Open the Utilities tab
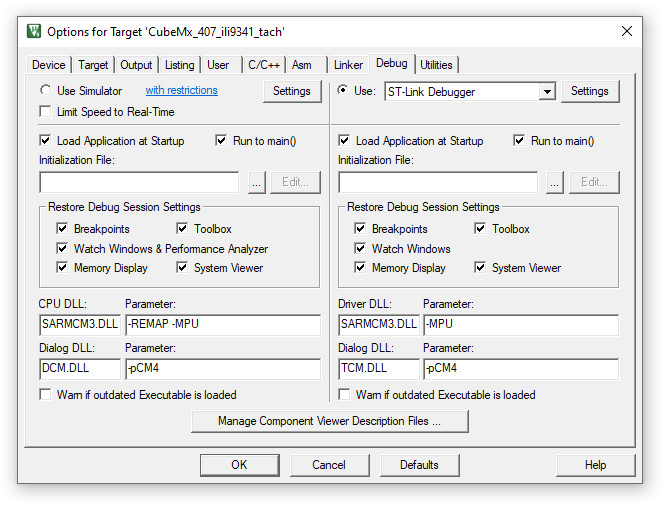Viewport: 664px width, 506px height. pos(436,65)
